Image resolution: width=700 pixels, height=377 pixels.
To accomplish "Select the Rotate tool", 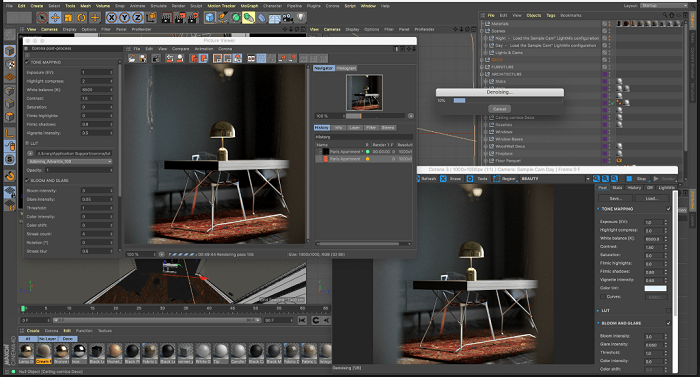I will click(81, 17).
